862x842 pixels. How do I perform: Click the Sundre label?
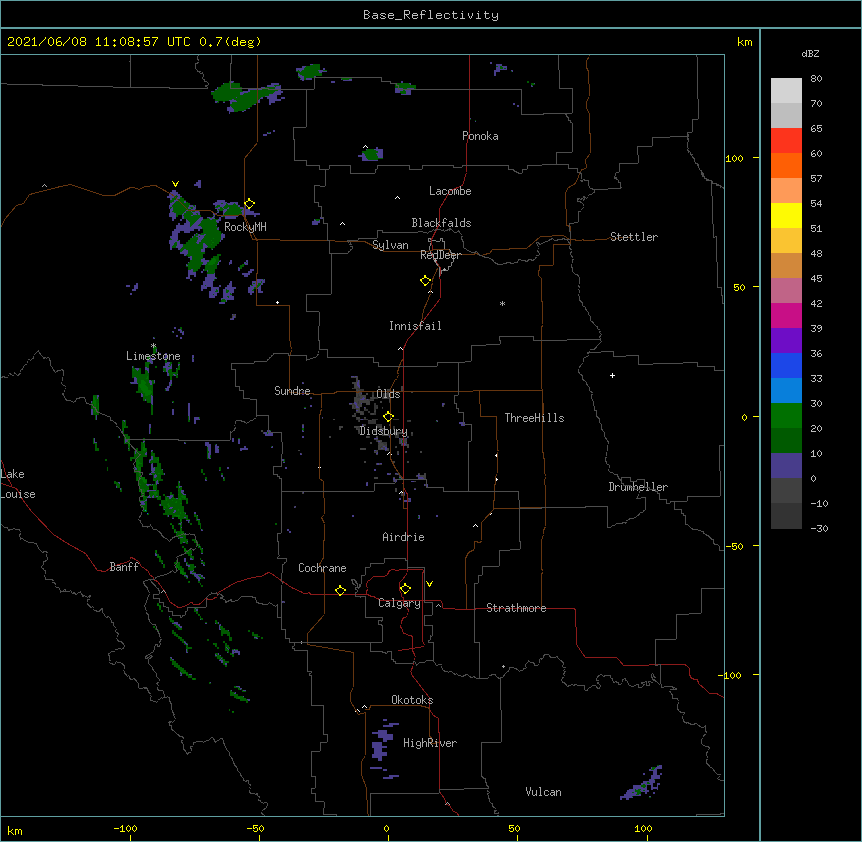[x=292, y=391]
